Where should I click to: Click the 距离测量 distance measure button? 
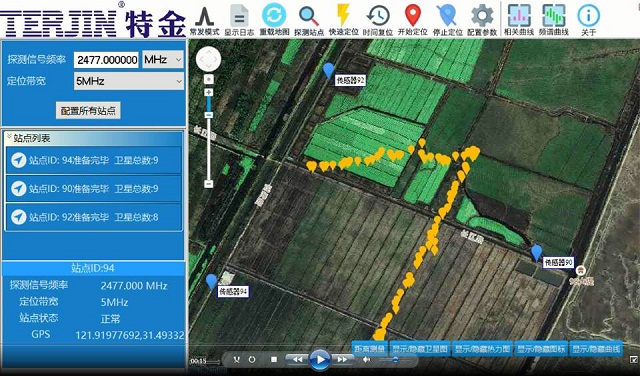click(x=370, y=349)
